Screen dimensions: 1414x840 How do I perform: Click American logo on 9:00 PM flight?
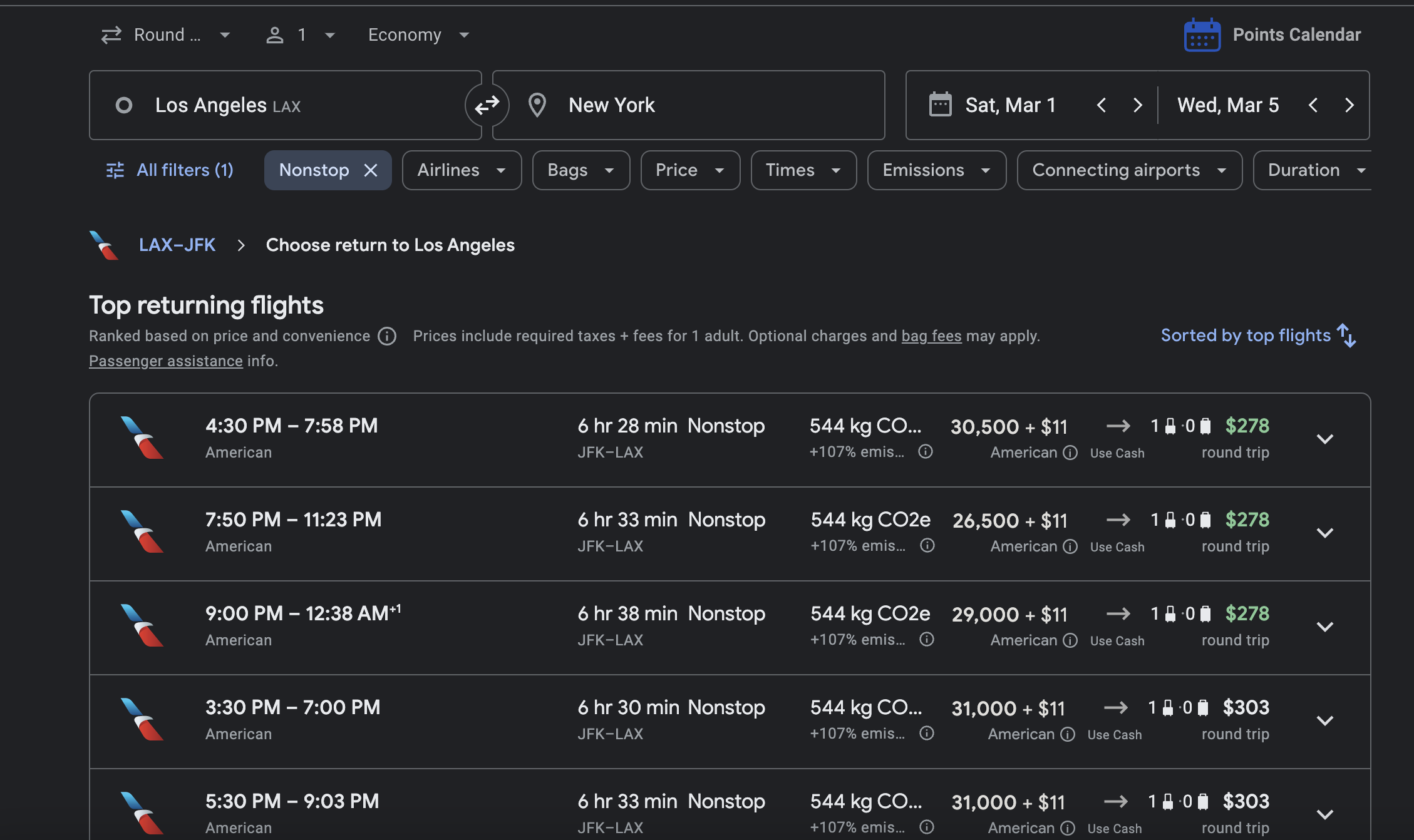click(x=142, y=625)
